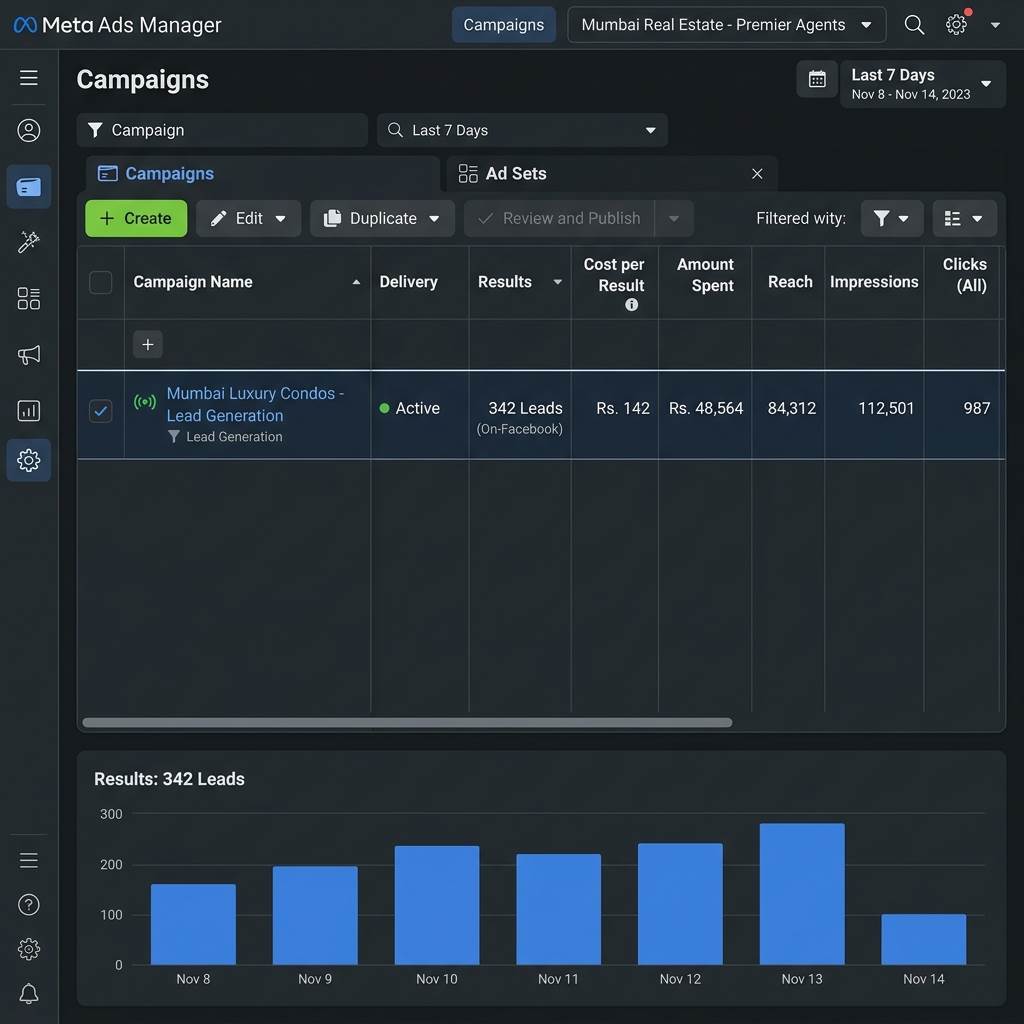Open the notifications bell icon
This screenshot has width=1024, height=1024.
[x=29, y=993]
